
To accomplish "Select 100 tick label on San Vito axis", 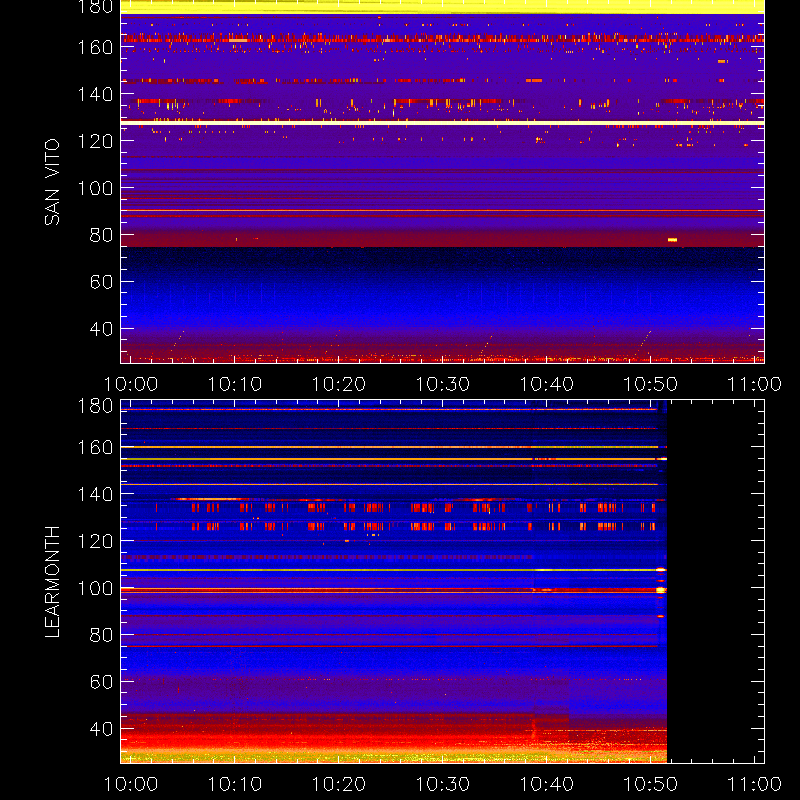I will pos(95,188).
